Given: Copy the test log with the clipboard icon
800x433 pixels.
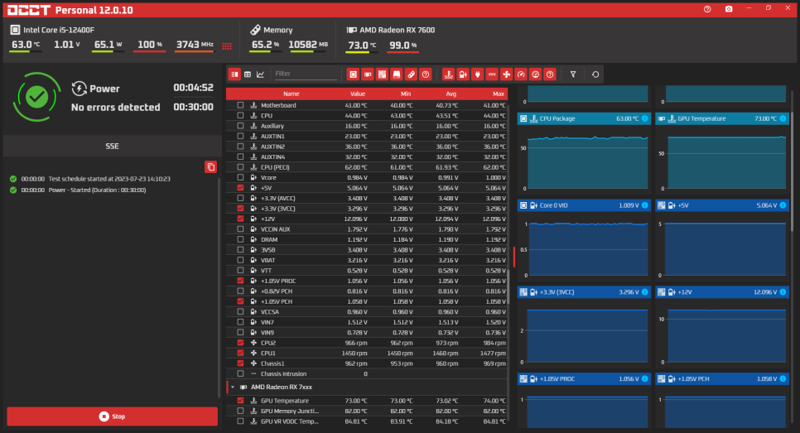Looking at the screenshot, I should 211,167.
